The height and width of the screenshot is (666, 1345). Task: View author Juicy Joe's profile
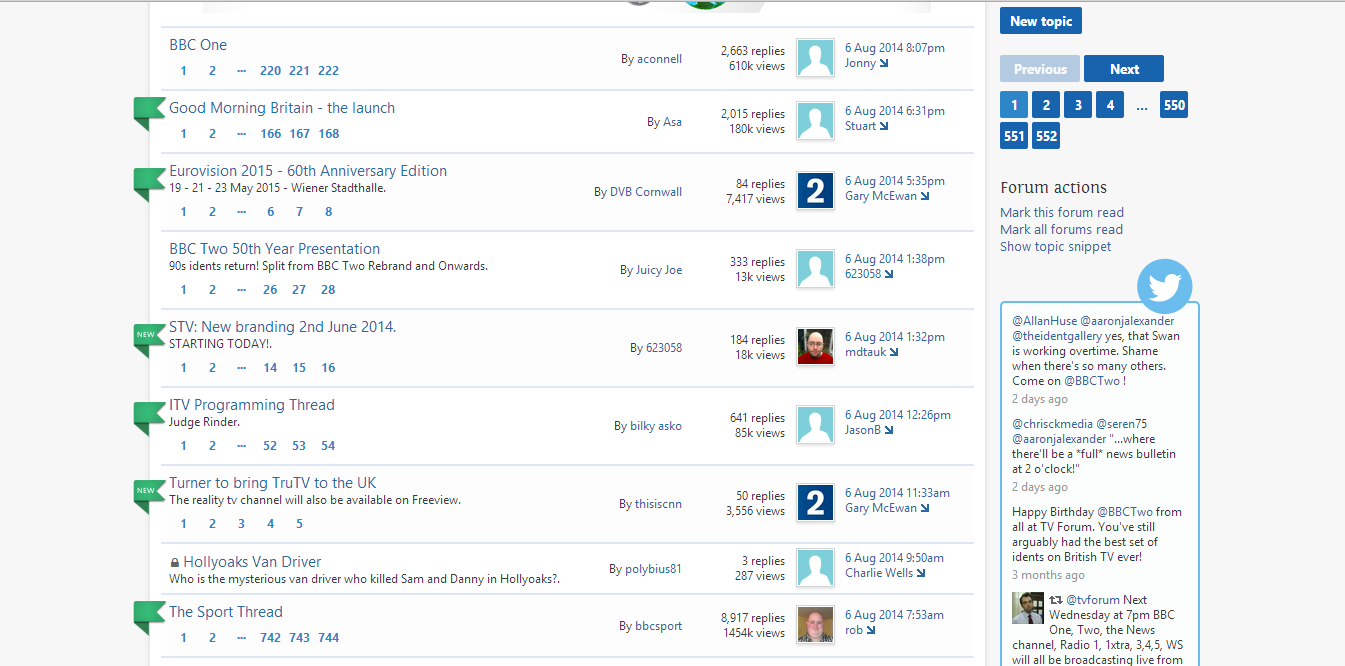pos(659,270)
